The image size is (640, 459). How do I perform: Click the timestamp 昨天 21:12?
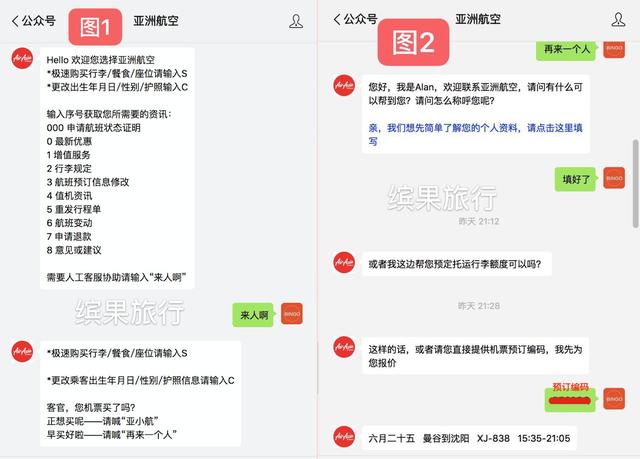click(479, 221)
